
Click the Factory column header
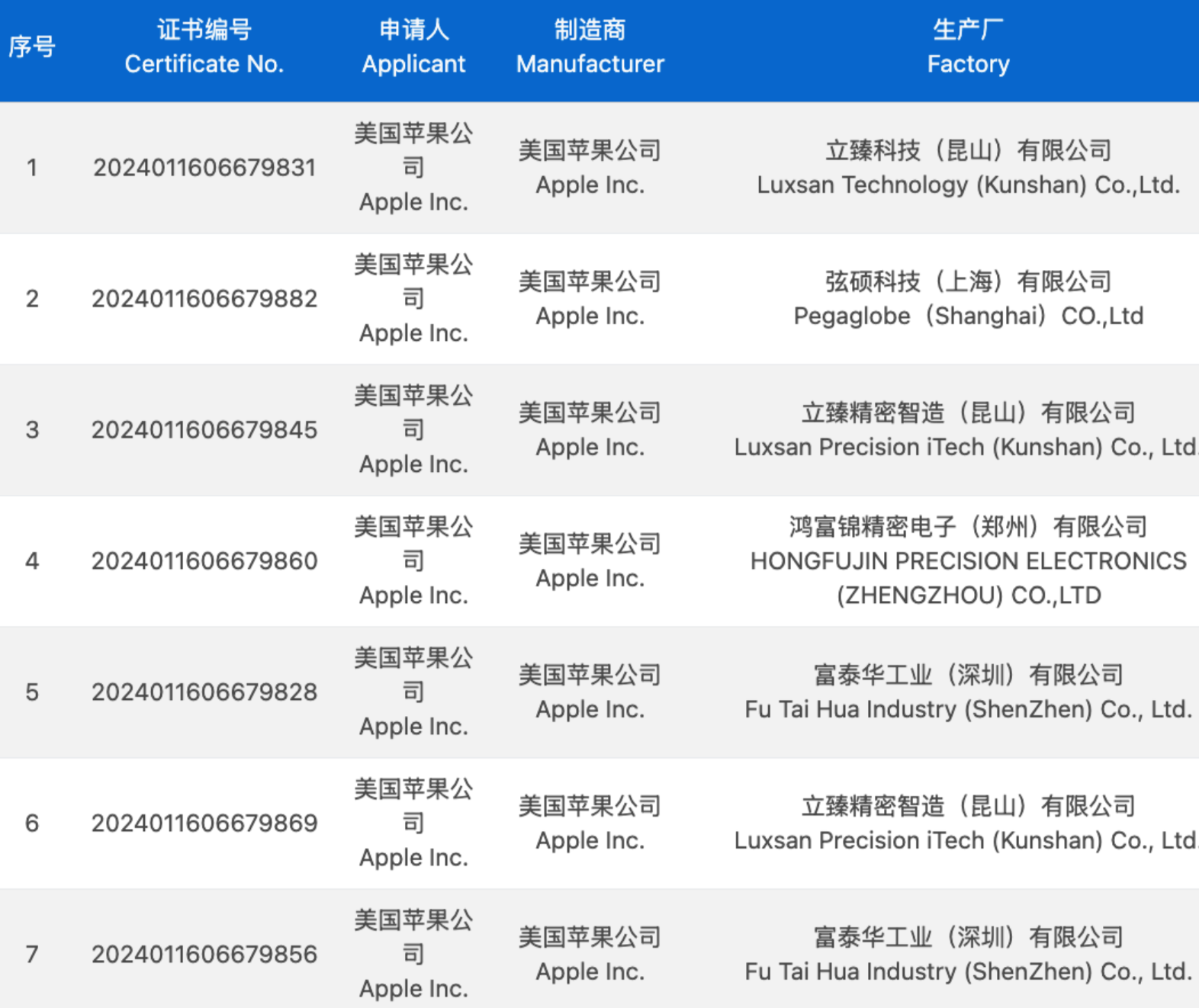tap(969, 47)
